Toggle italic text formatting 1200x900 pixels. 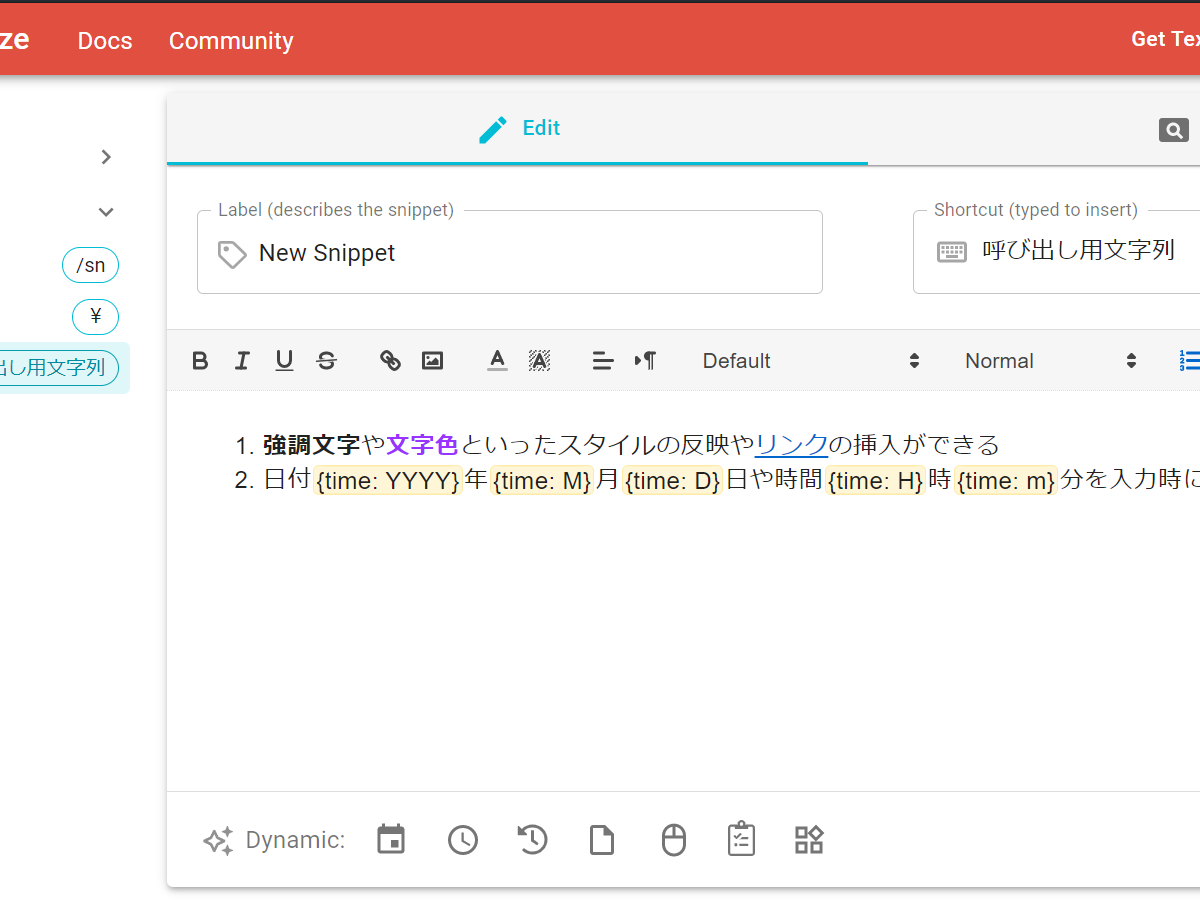[x=242, y=361]
